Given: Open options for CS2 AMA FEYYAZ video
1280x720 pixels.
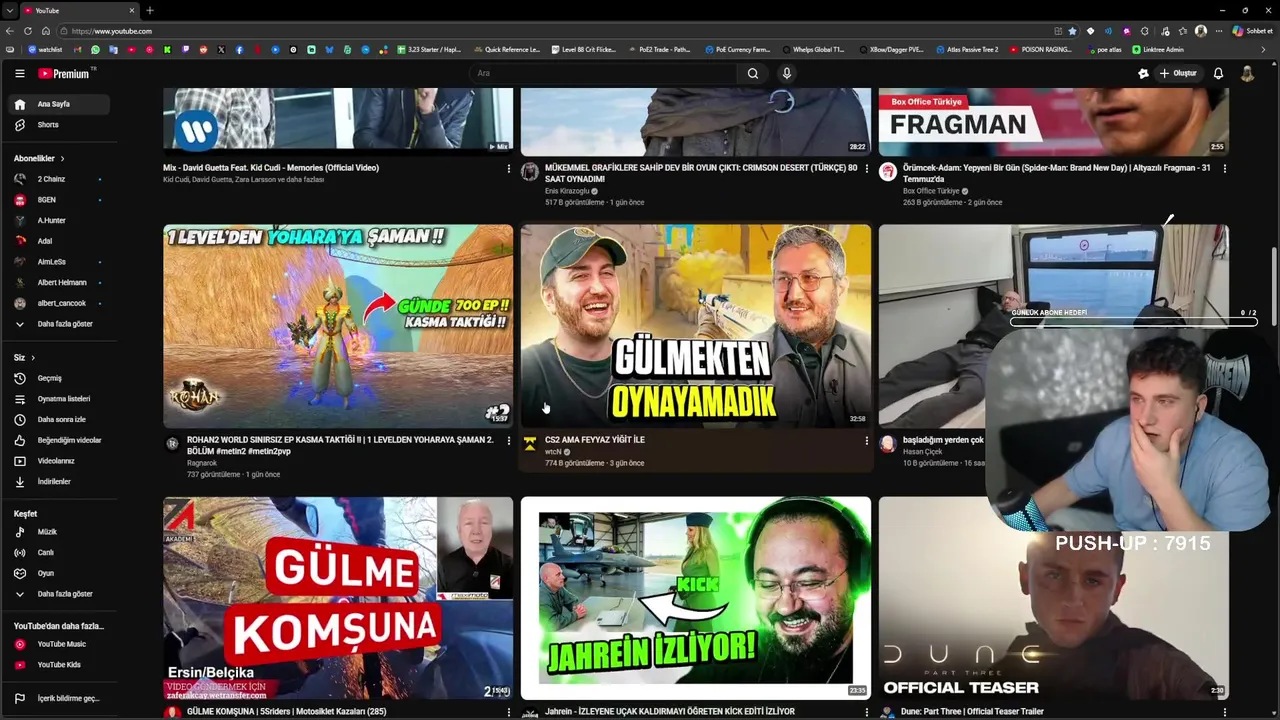Looking at the screenshot, I should tap(867, 441).
